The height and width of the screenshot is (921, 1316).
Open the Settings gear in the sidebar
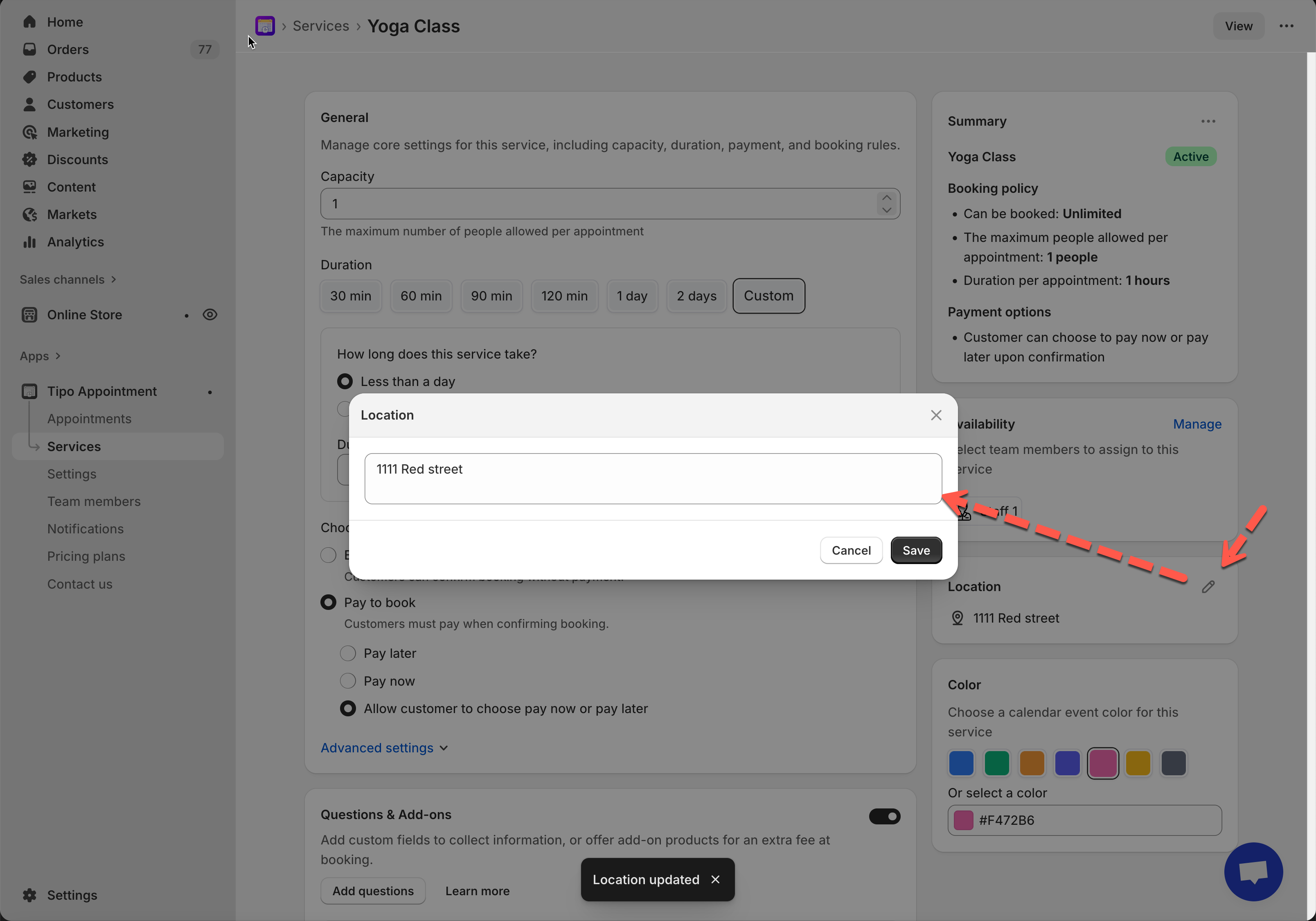pos(30,895)
